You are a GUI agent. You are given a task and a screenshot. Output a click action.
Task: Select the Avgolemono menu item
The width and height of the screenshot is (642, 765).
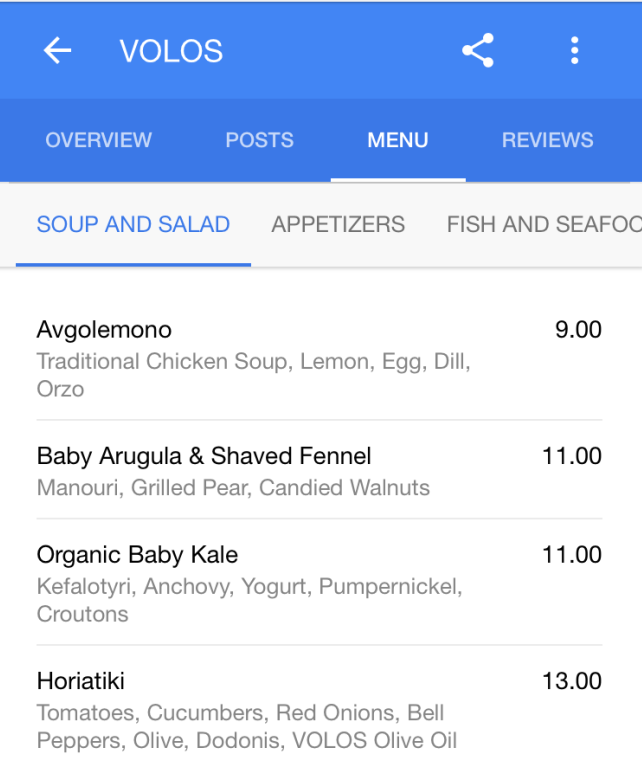104,330
